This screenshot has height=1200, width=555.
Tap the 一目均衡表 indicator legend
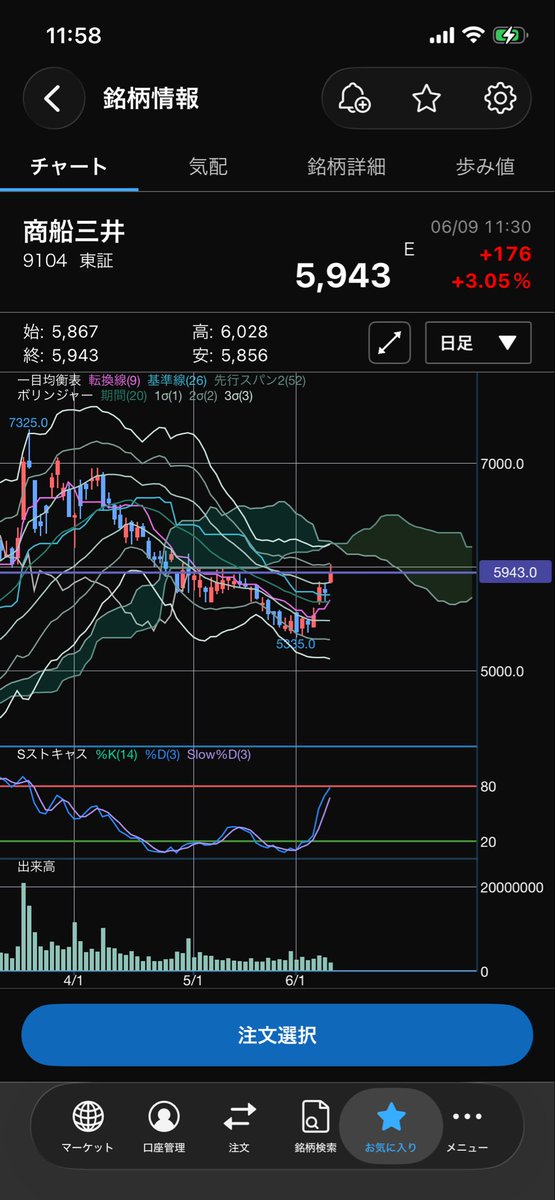coord(50,380)
